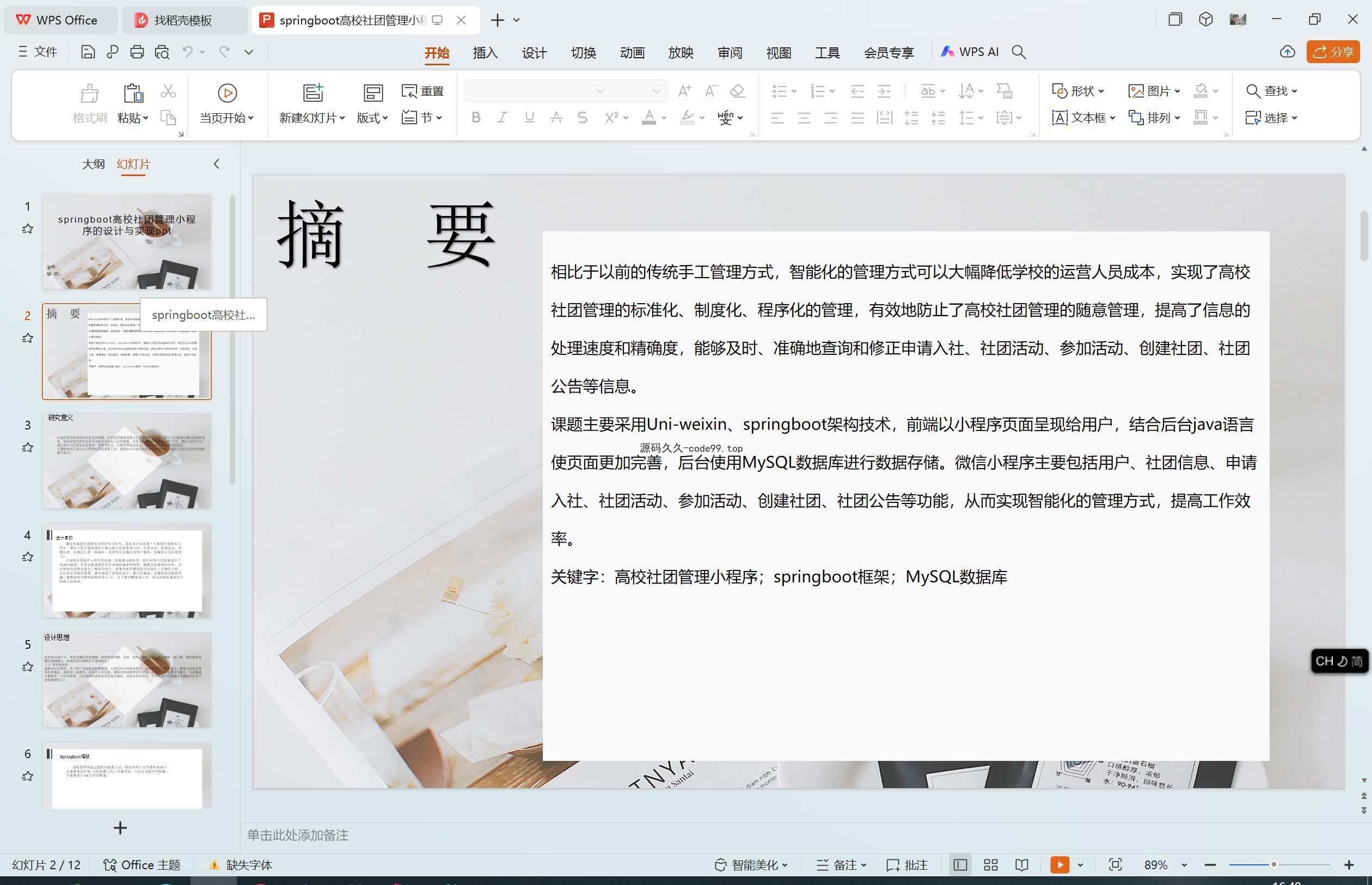Click the search magnifier in ribbon tabs
This screenshot has height=885, width=1372.
tap(1019, 52)
